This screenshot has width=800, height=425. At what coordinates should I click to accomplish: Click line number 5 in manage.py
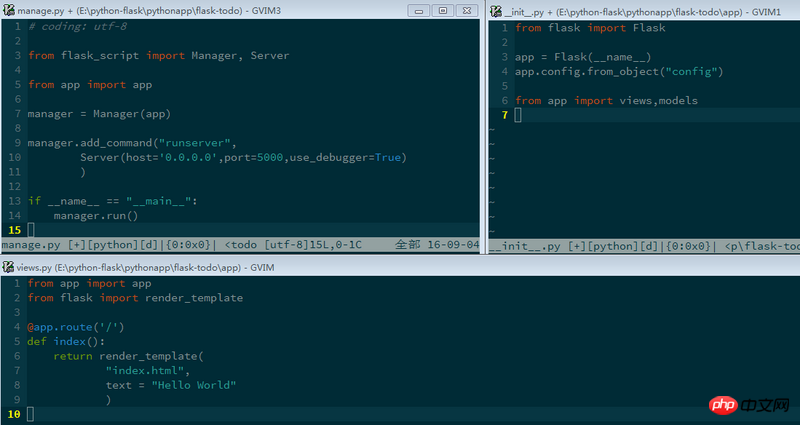tap(17, 85)
